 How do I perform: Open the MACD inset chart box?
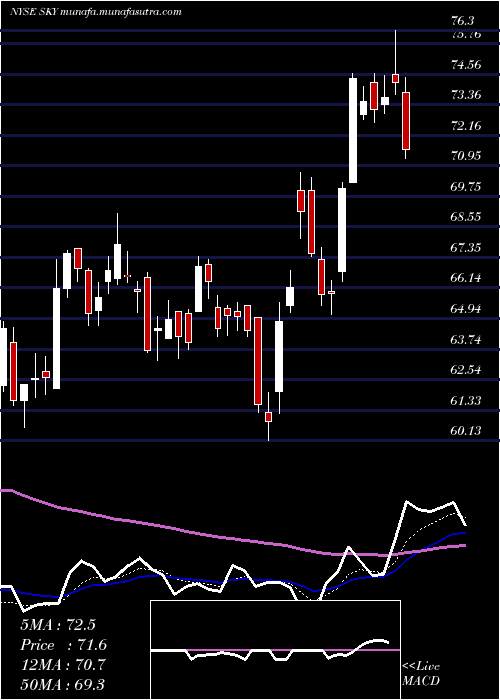coord(275,650)
